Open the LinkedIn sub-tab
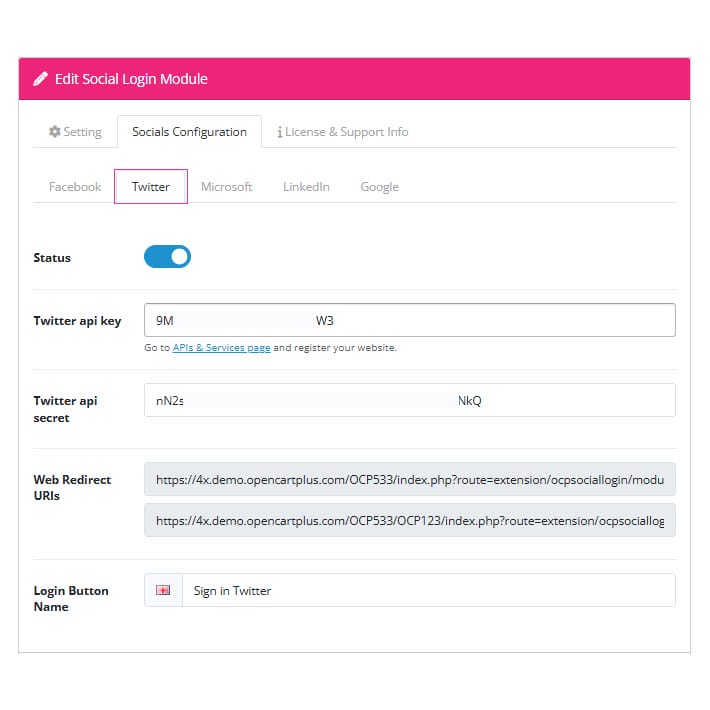This screenshot has width=710, height=710. pos(306,187)
